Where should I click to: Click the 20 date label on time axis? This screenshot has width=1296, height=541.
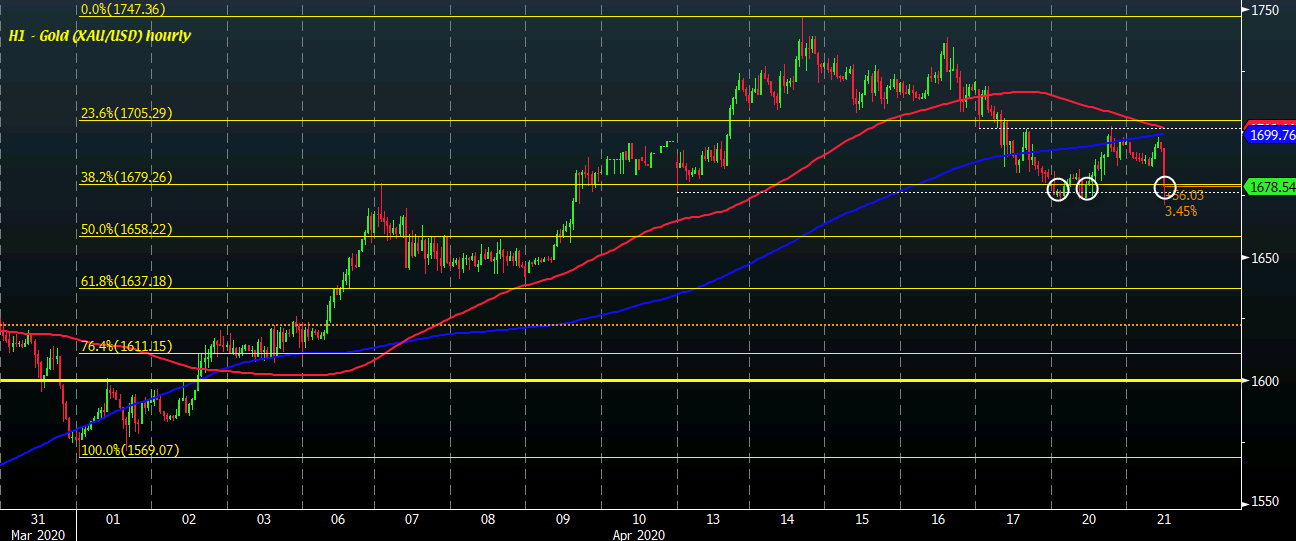tap(1089, 520)
